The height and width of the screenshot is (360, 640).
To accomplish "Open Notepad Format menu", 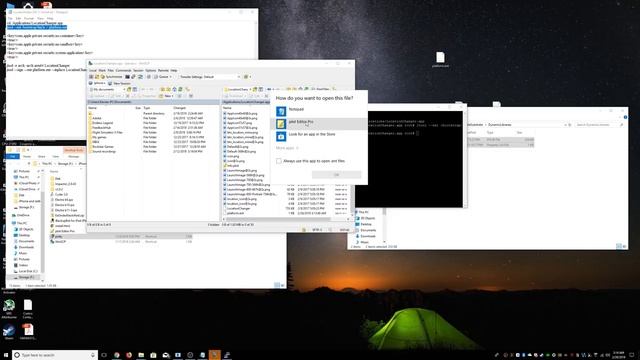I will click(29, 18).
